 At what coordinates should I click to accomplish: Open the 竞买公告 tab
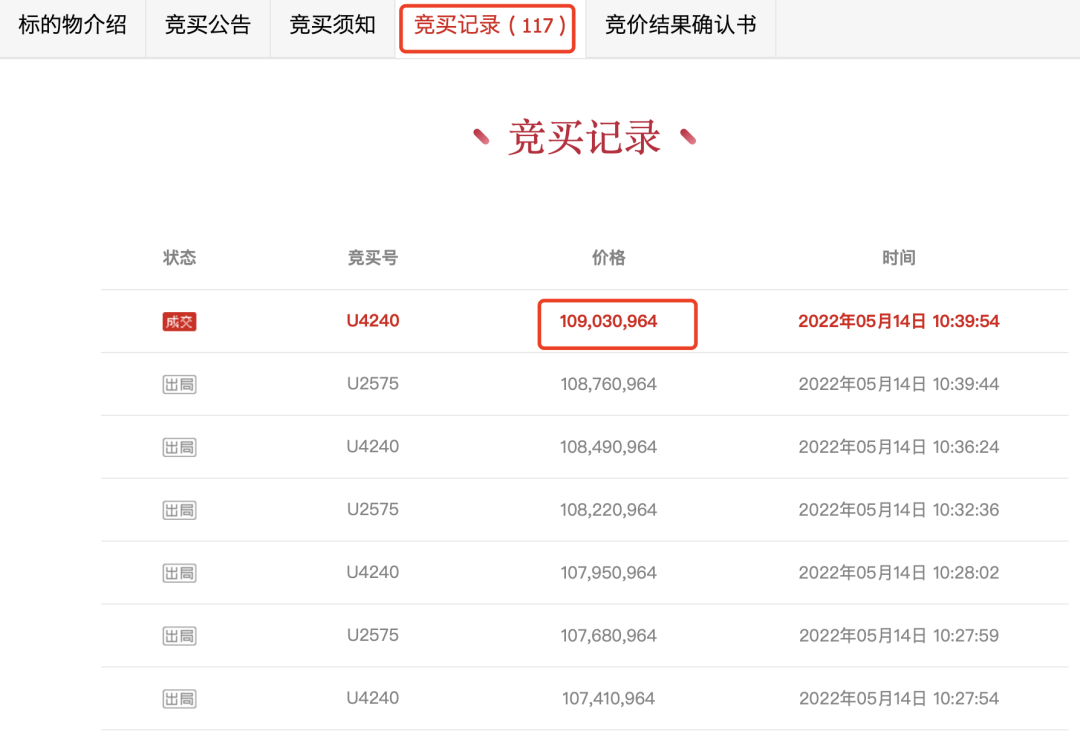pyautogui.click(x=207, y=27)
